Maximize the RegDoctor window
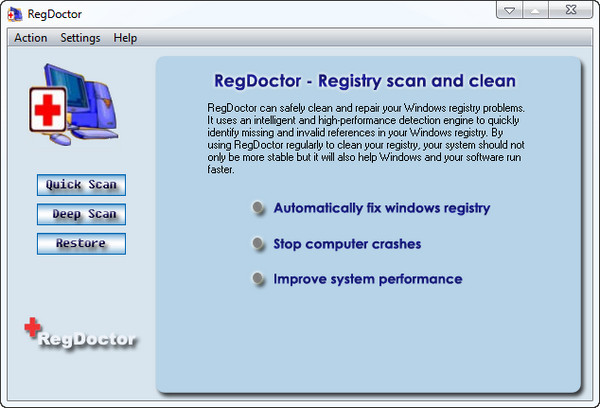This screenshot has height=408, width=600. (x=537, y=11)
